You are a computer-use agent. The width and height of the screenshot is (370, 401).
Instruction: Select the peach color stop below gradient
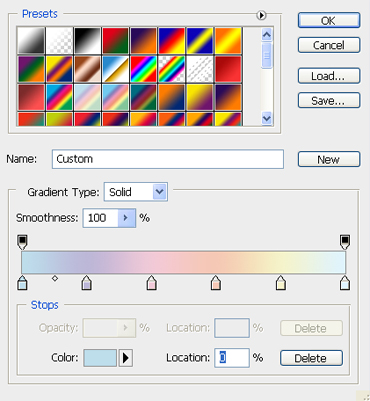coord(216,283)
